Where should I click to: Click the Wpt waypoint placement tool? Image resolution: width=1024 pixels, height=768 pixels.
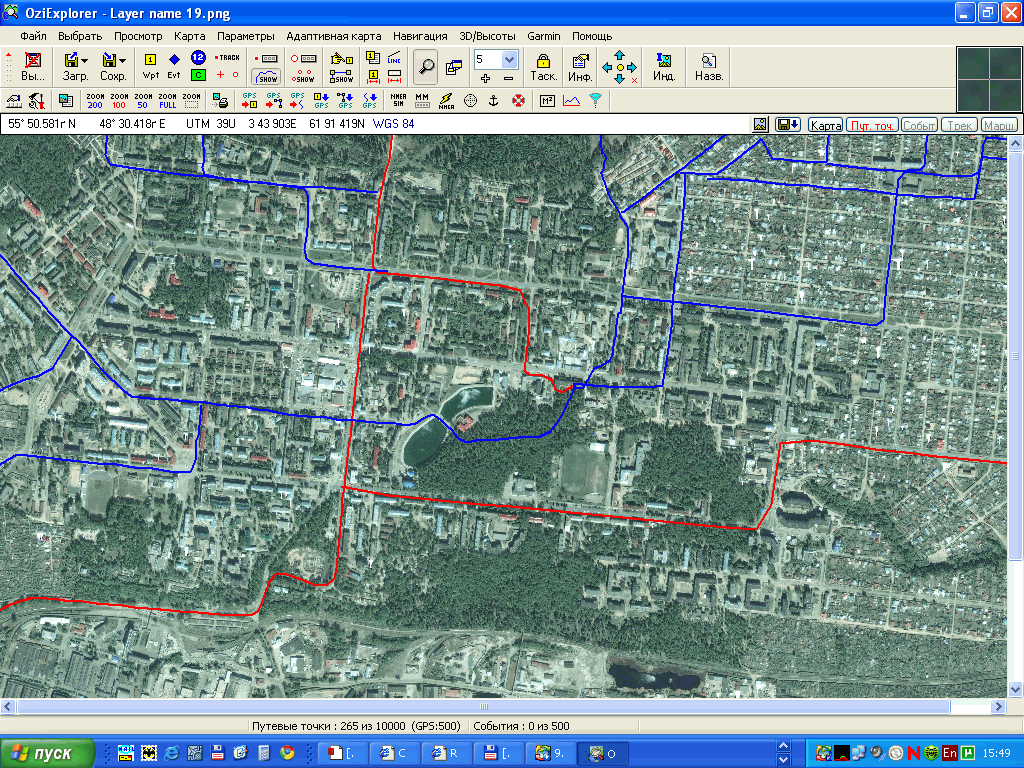pyautogui.click(x=151, y=66)
